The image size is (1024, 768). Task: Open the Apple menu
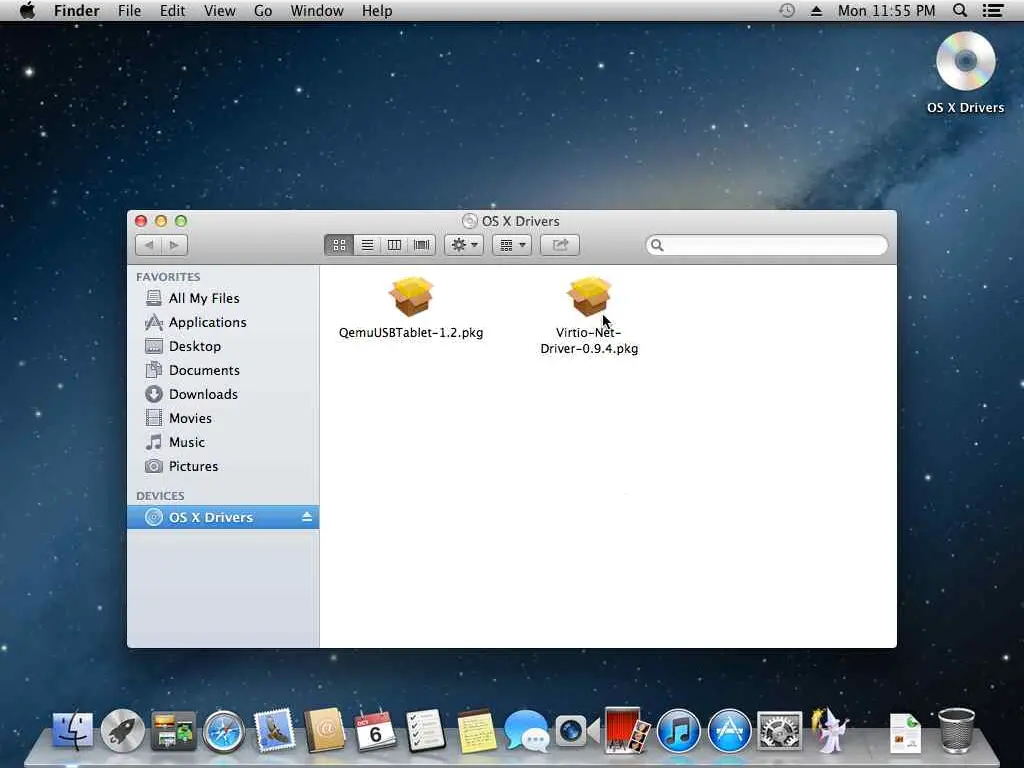(27, 10)
